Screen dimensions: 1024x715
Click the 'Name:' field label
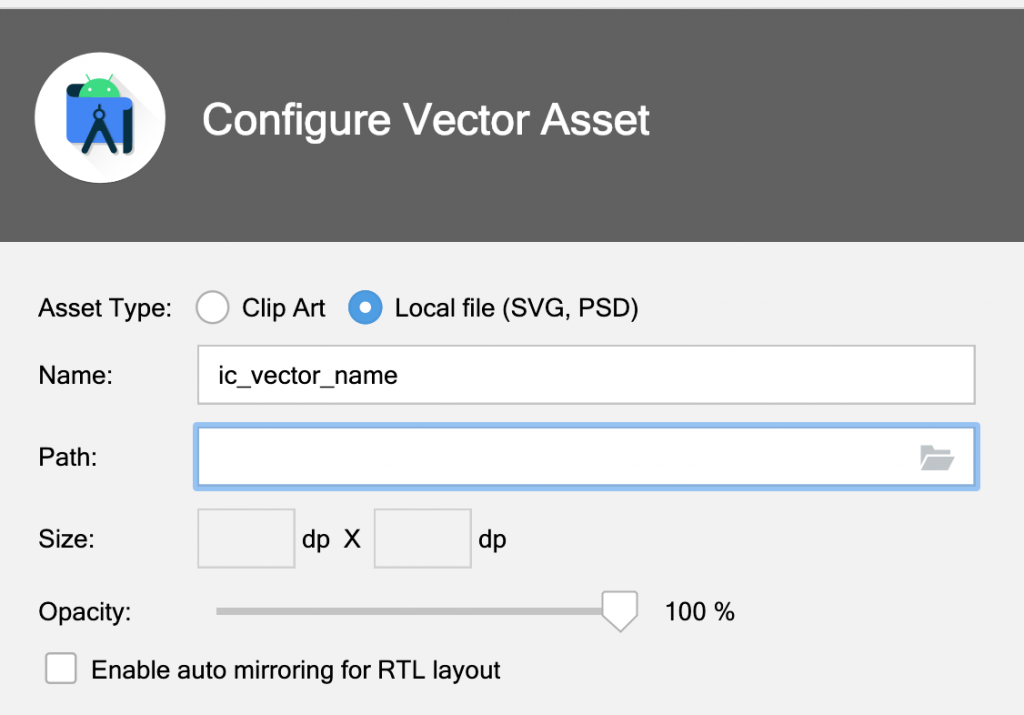coord(76,376)
